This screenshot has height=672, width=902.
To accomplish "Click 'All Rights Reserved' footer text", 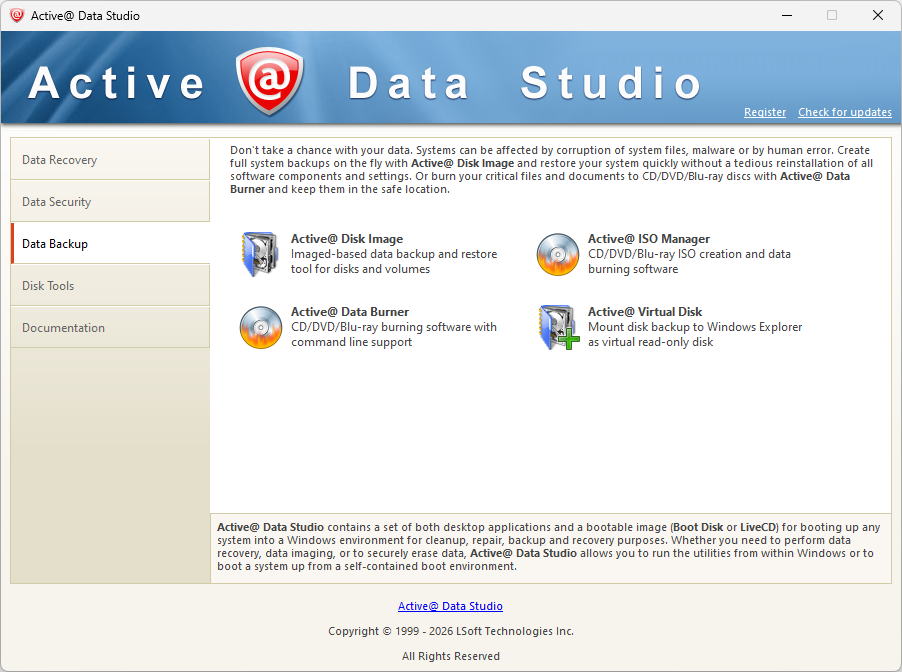I will click(x=451, y=656).
